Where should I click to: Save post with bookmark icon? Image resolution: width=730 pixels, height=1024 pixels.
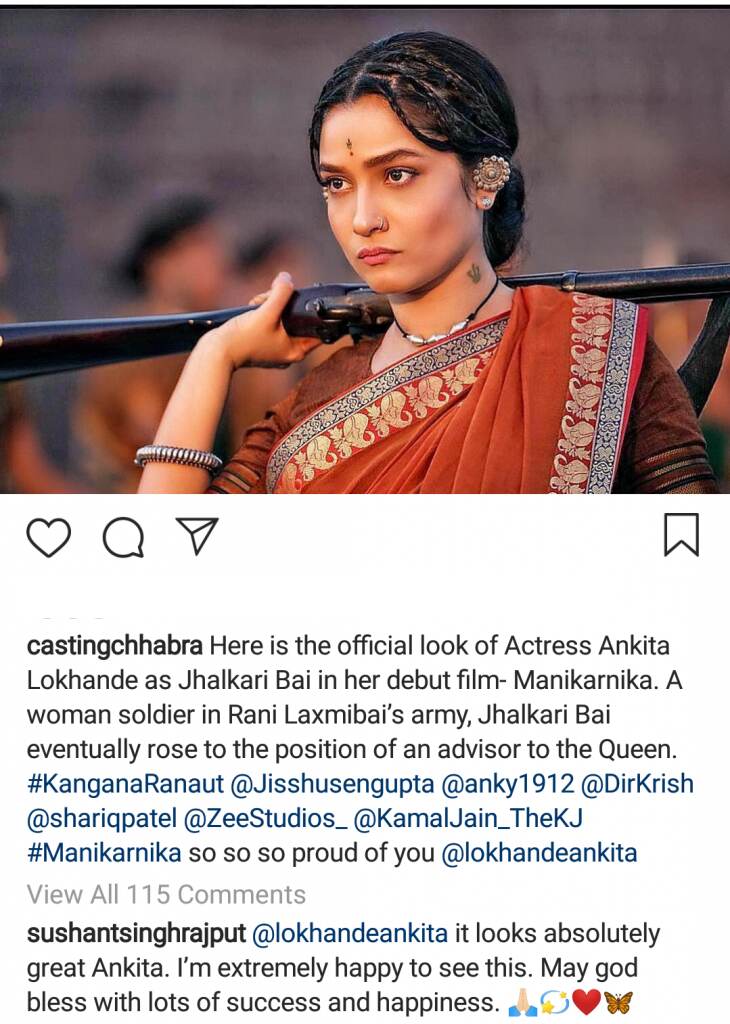[681, 535]
